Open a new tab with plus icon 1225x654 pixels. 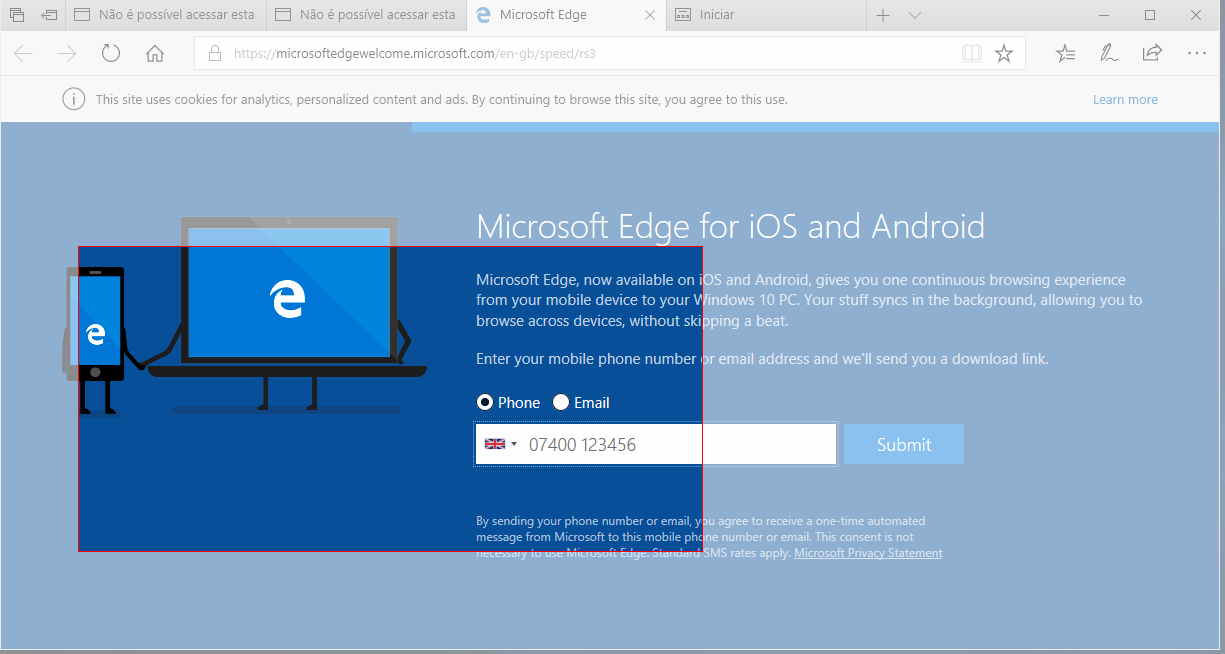[x=883, y=15]
